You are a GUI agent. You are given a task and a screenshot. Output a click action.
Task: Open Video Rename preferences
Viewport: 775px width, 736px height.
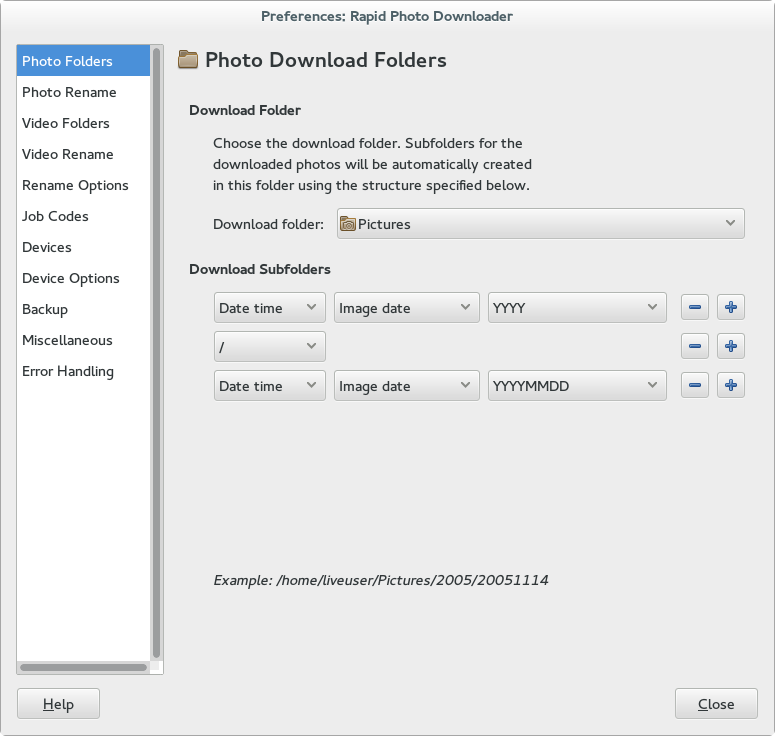click(x=83, y=154)
